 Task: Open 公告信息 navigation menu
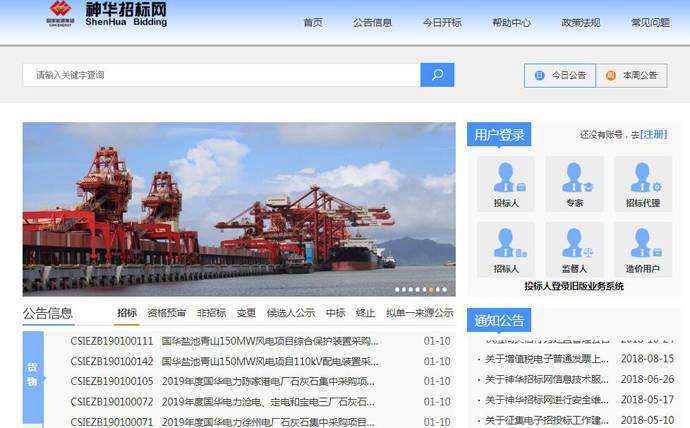coord(372,23)
